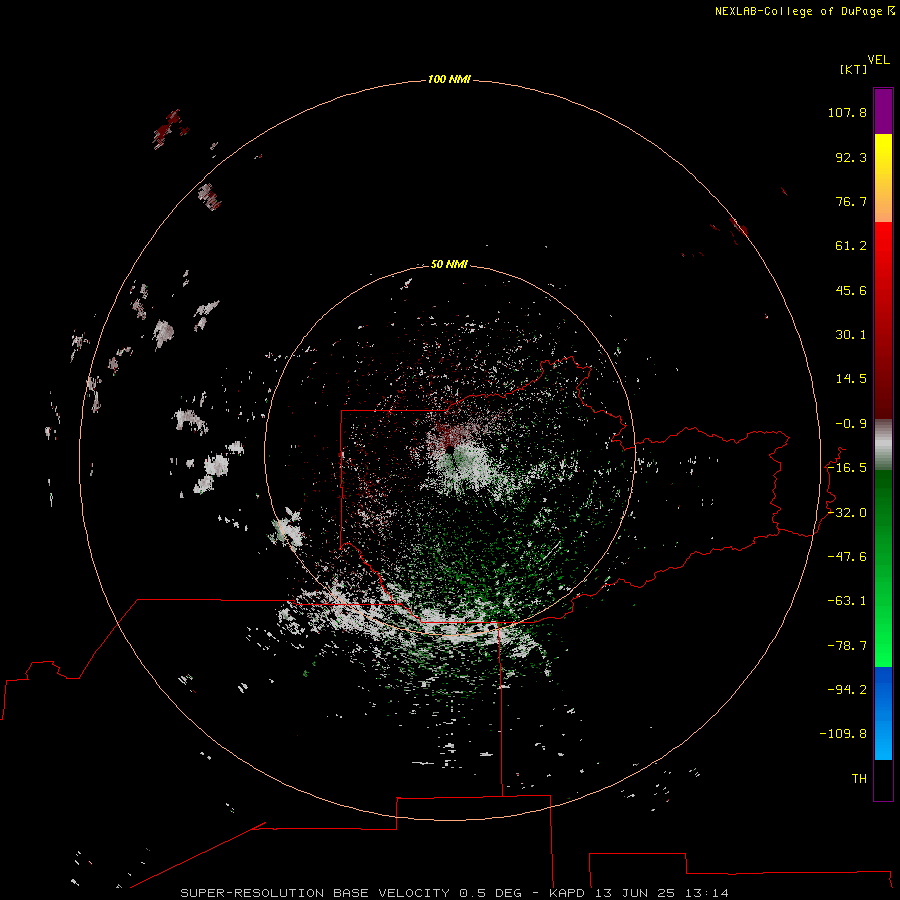900x900 pixels.
Task: Click the 107.8 velocity scale value
Action: click(x=847, y=112)
